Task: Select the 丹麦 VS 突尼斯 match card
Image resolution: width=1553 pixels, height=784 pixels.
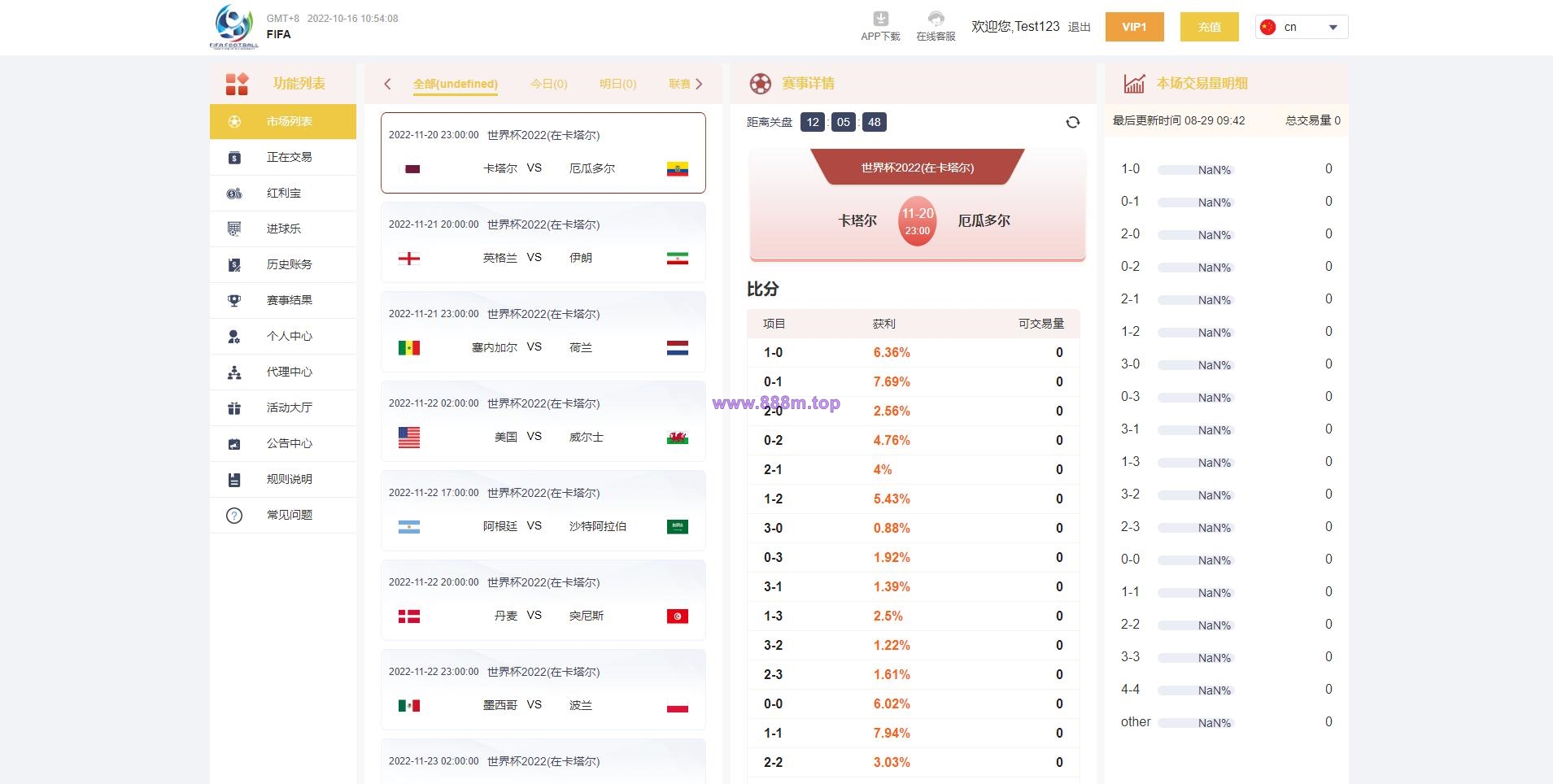Action: pyautogui.click(x=543, y=600)
